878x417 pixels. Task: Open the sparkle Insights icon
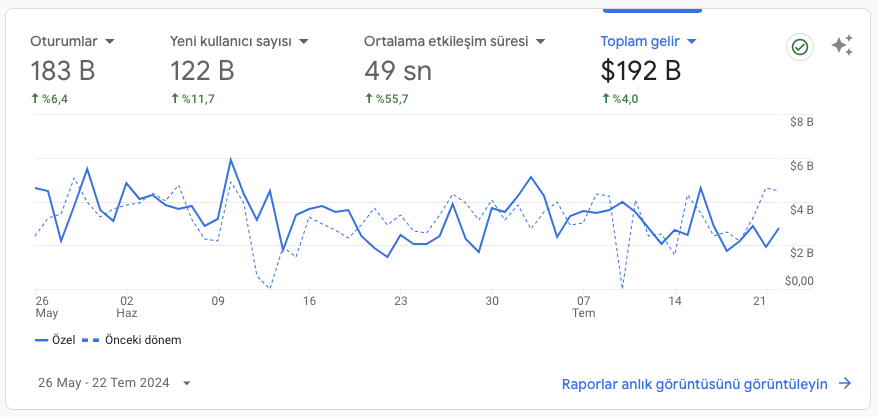click(842, 46)
